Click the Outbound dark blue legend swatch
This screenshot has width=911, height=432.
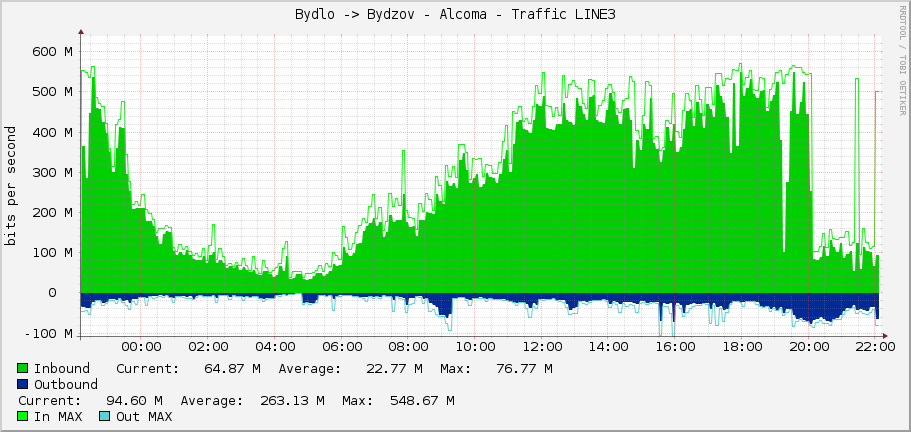tap(23, 384)
